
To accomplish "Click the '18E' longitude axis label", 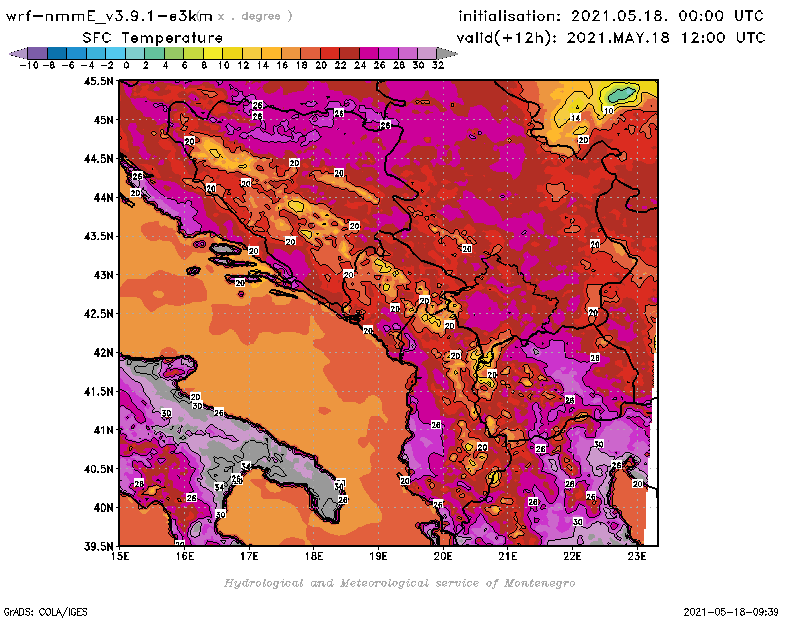I will (314, 556).
